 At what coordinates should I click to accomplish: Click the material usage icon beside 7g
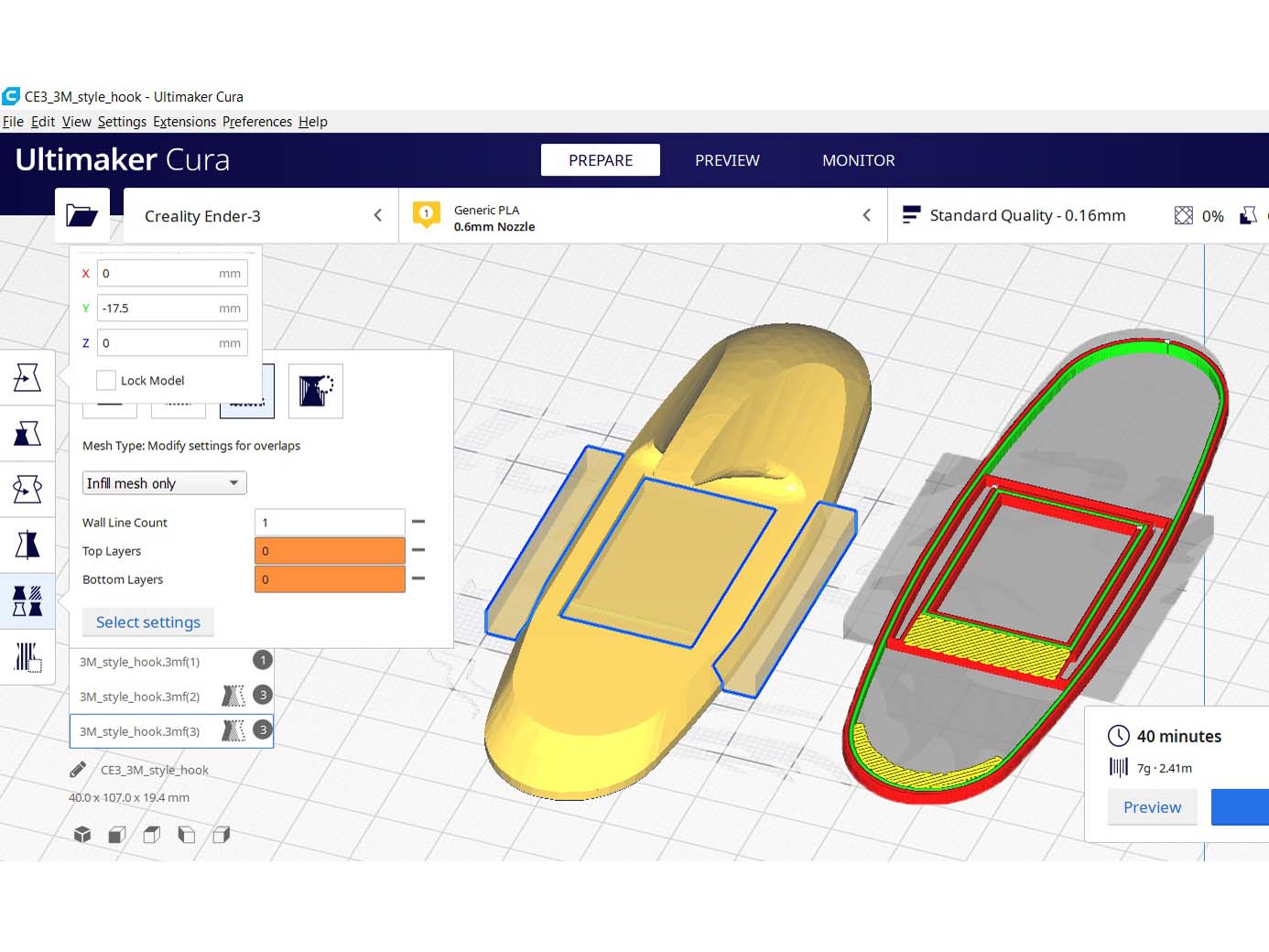coord(1119,767)
